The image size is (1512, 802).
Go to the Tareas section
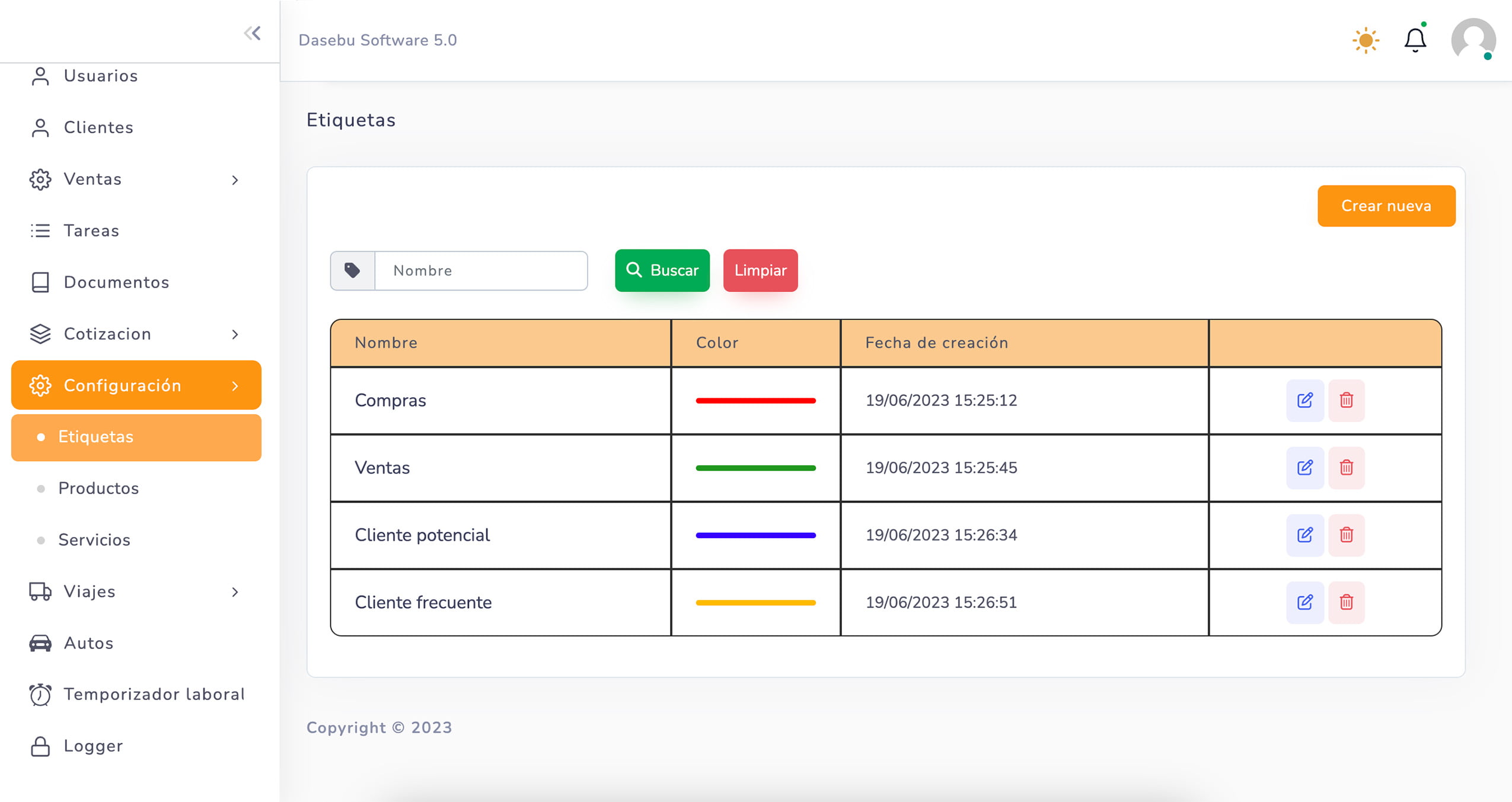(x=136, y=231)
